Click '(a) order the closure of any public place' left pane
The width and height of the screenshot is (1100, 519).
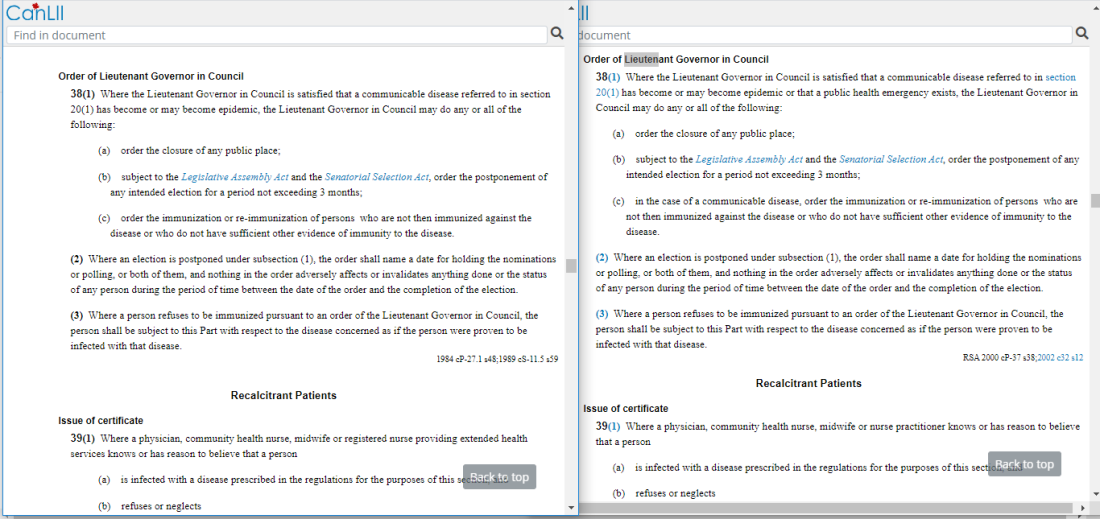pyautogui.click(x=189, y=150)
